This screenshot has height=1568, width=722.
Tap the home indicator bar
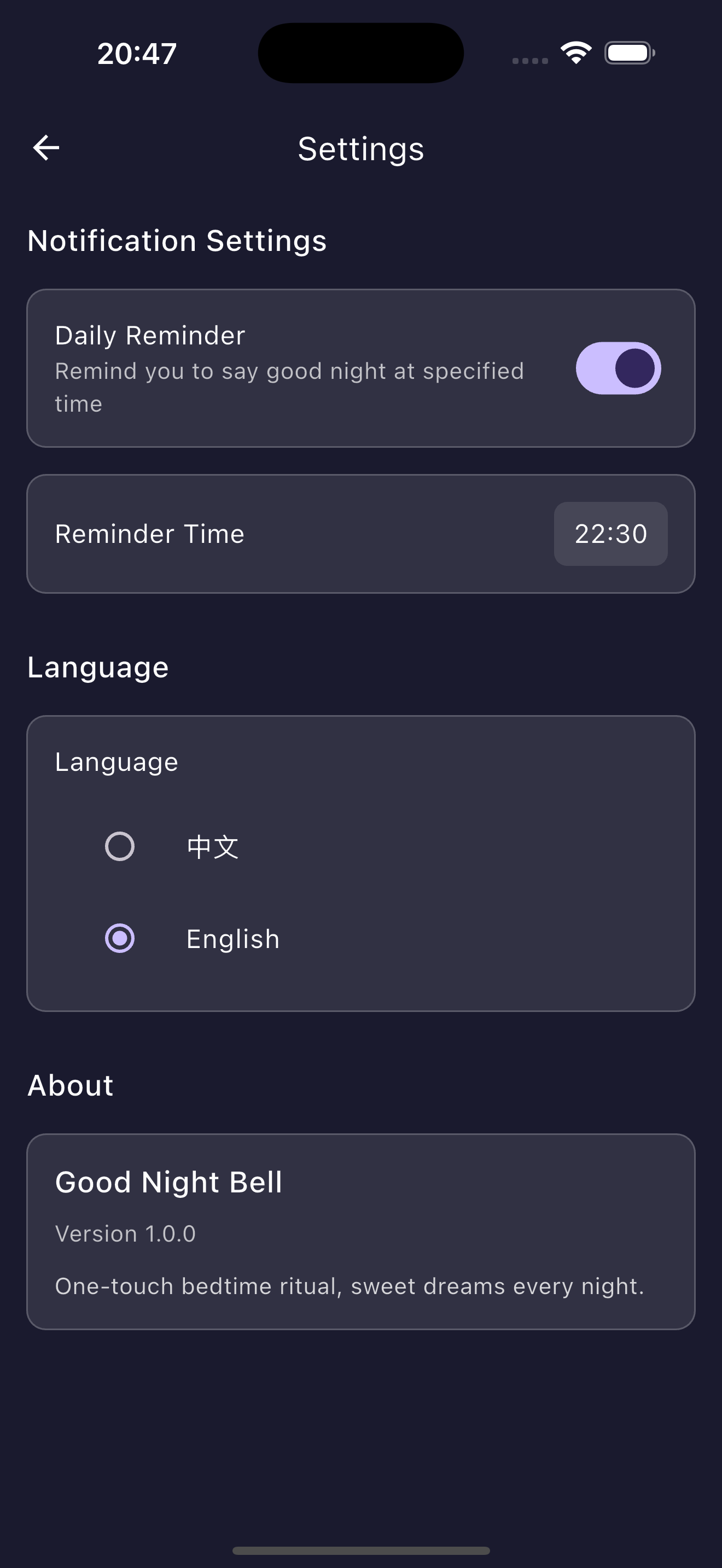(x=361, y=1551)
